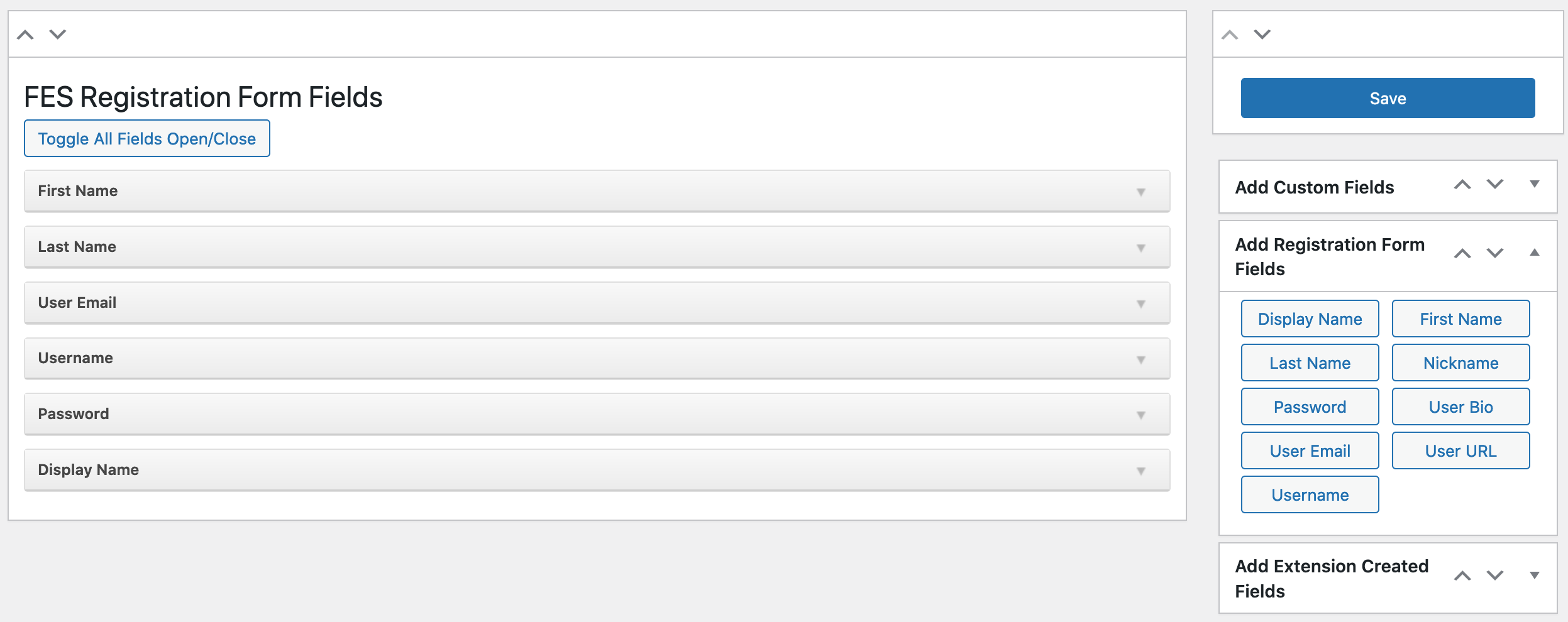Move Add Custom Fields panel down

(x=1495, y=185)
